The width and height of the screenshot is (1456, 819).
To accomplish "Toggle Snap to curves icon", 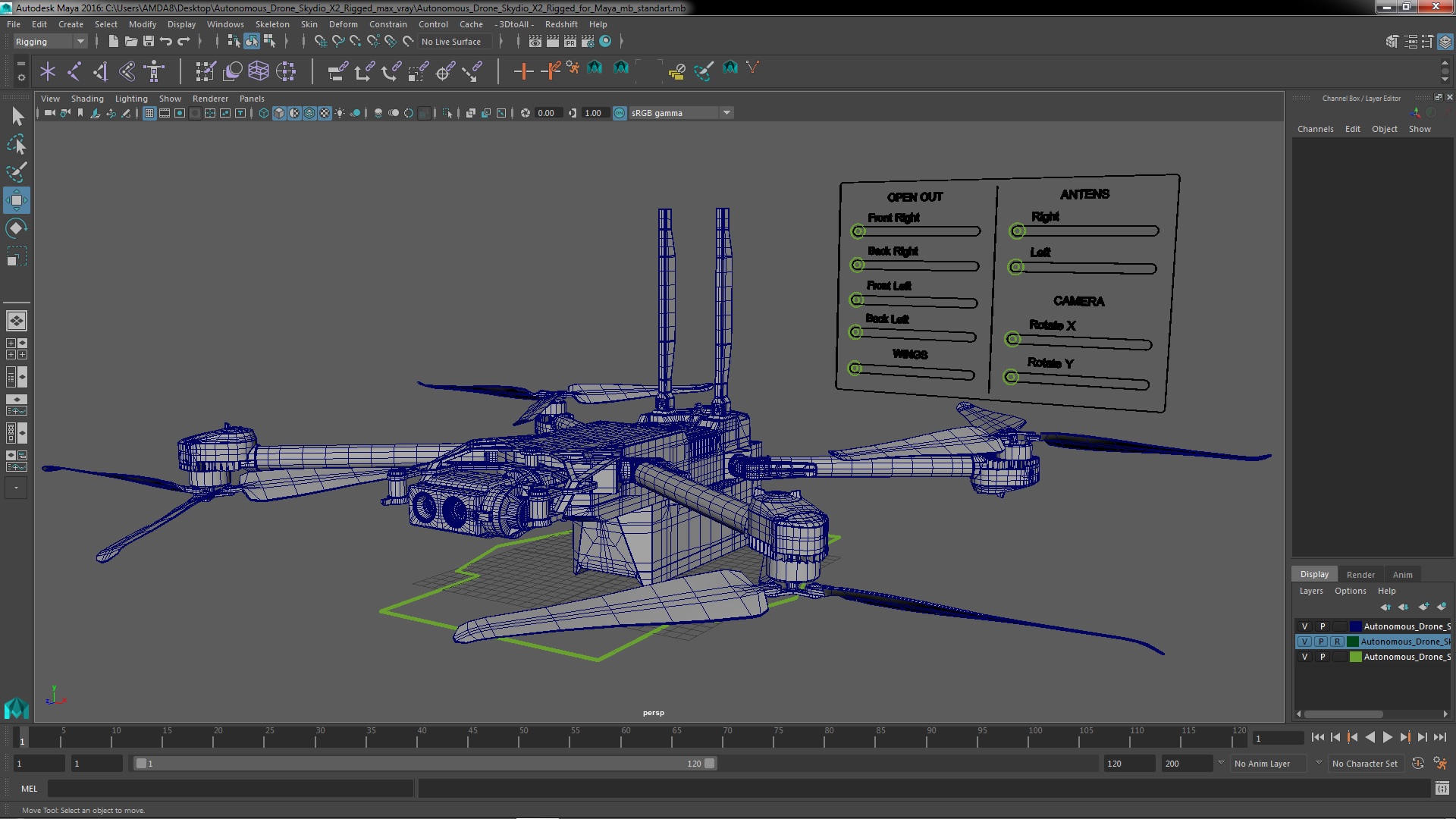I will [338, 42].
